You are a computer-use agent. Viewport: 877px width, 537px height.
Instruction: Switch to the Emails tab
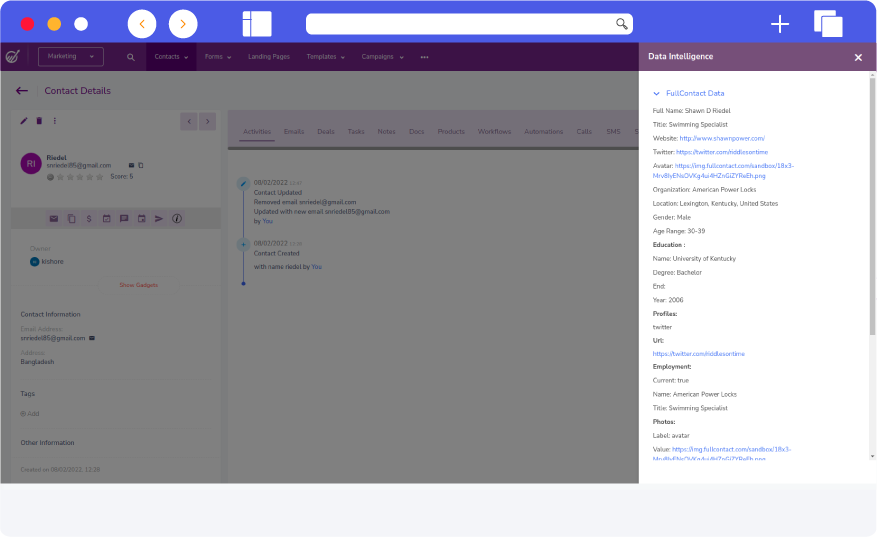tap(294, 131)
